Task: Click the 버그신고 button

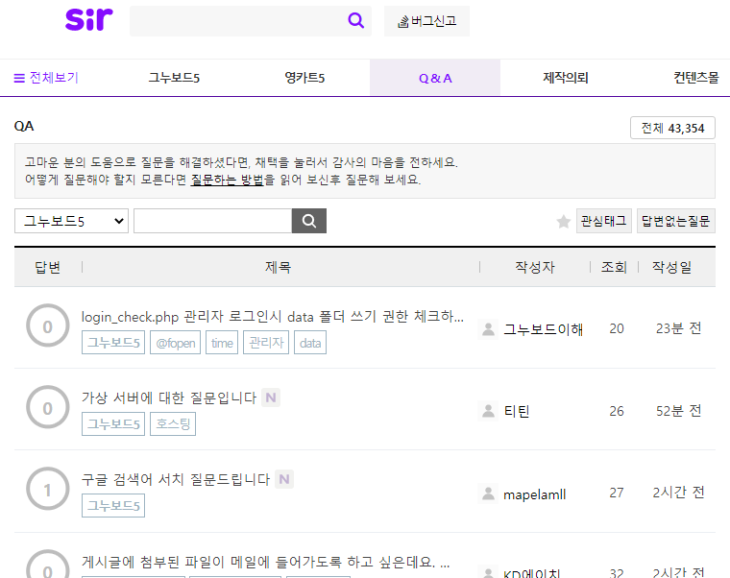Action: click(x=426, y=21)
